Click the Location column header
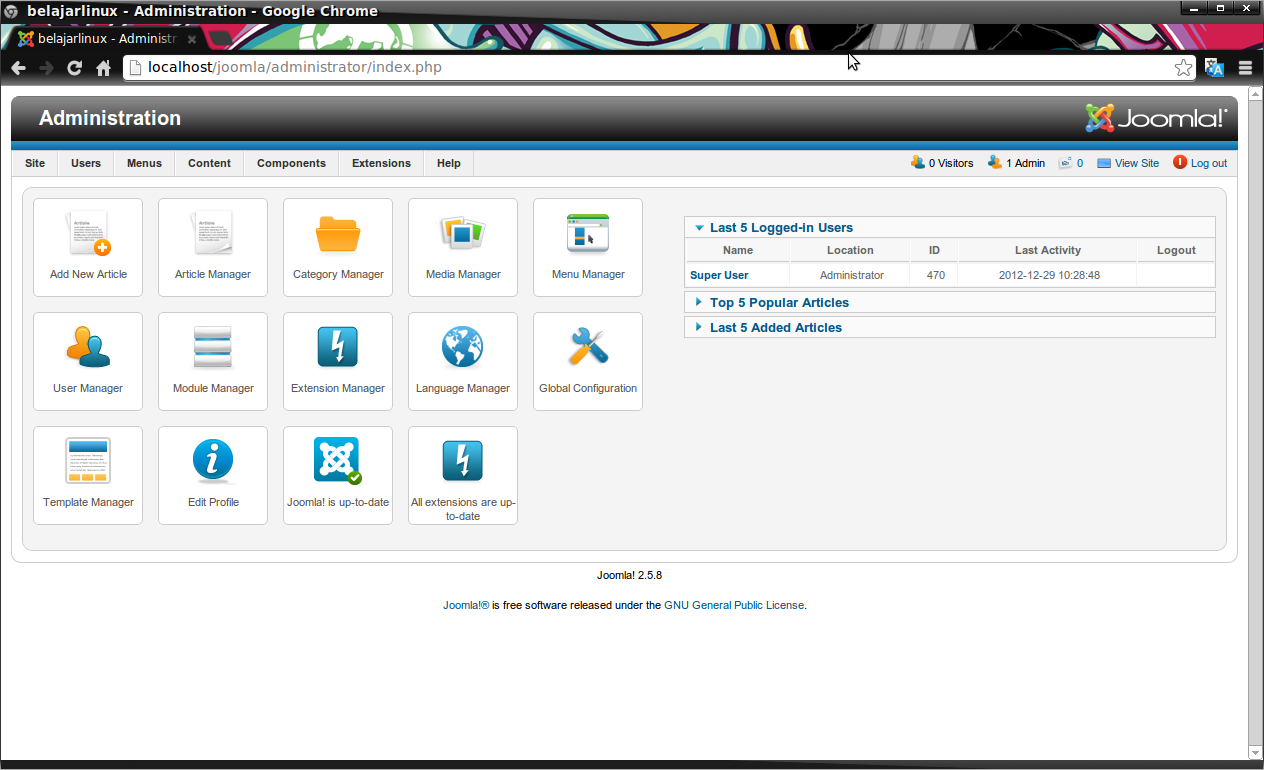Viewport: 1264px width, 770px height. [850, 250]
